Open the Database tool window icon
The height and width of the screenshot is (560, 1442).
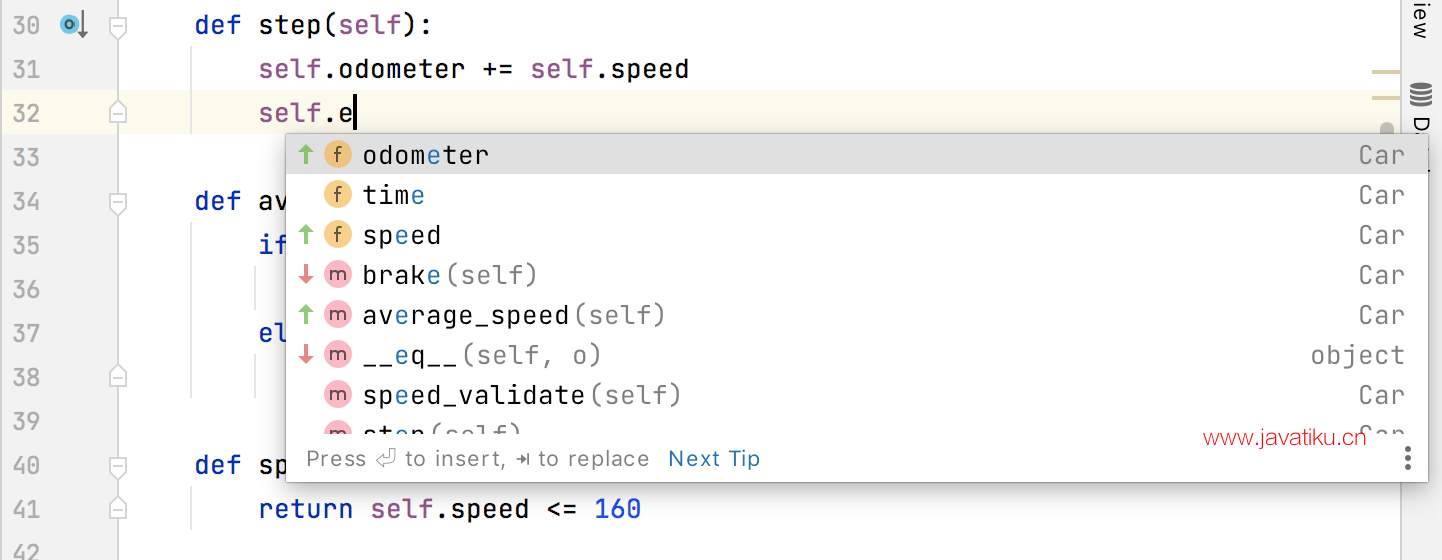pyautogui.click(x=1420, y=96)
